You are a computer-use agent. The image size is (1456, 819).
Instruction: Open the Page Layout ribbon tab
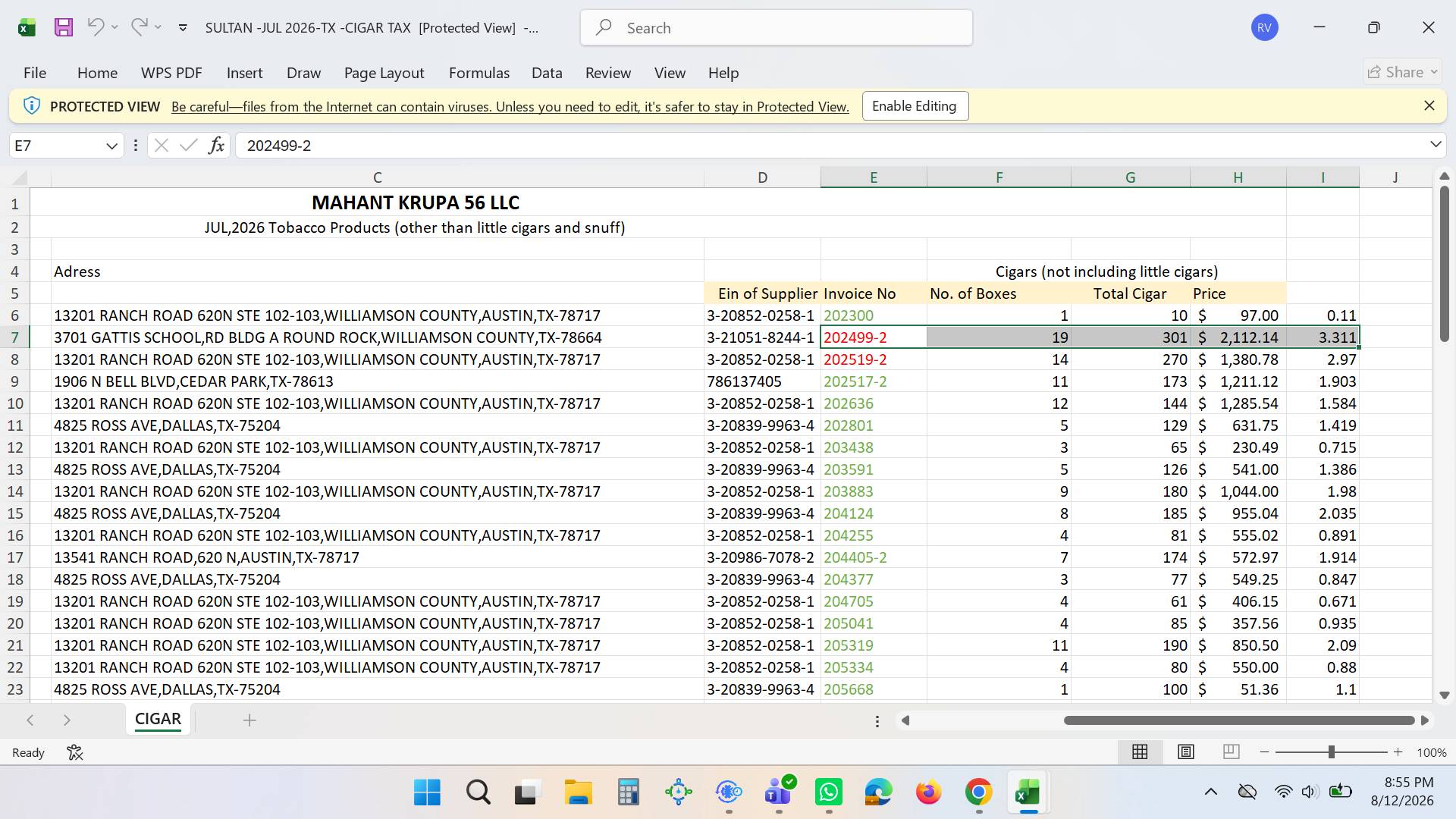point(384,73)
